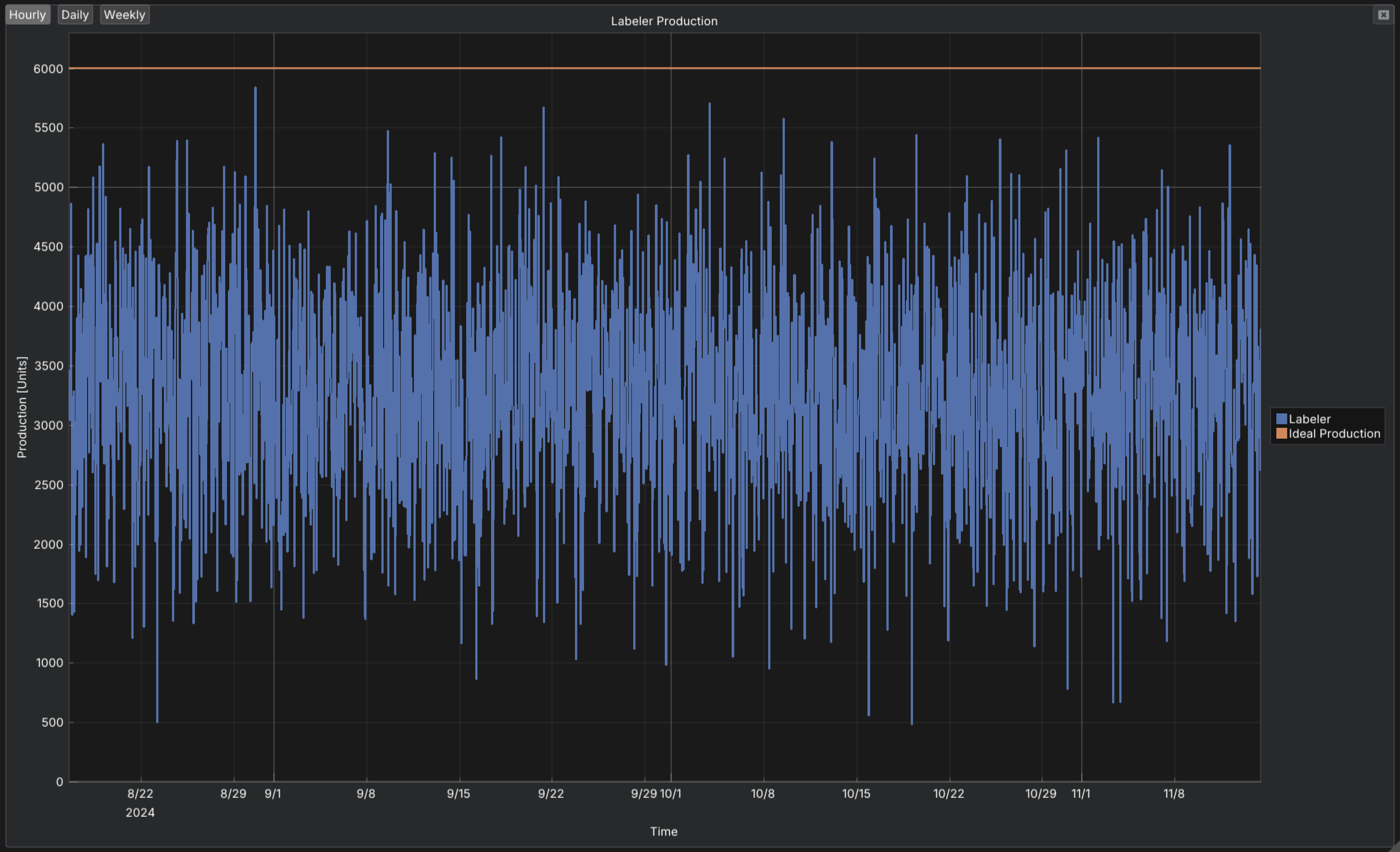Close the Labeler Production chart window

pos(1383,15)
